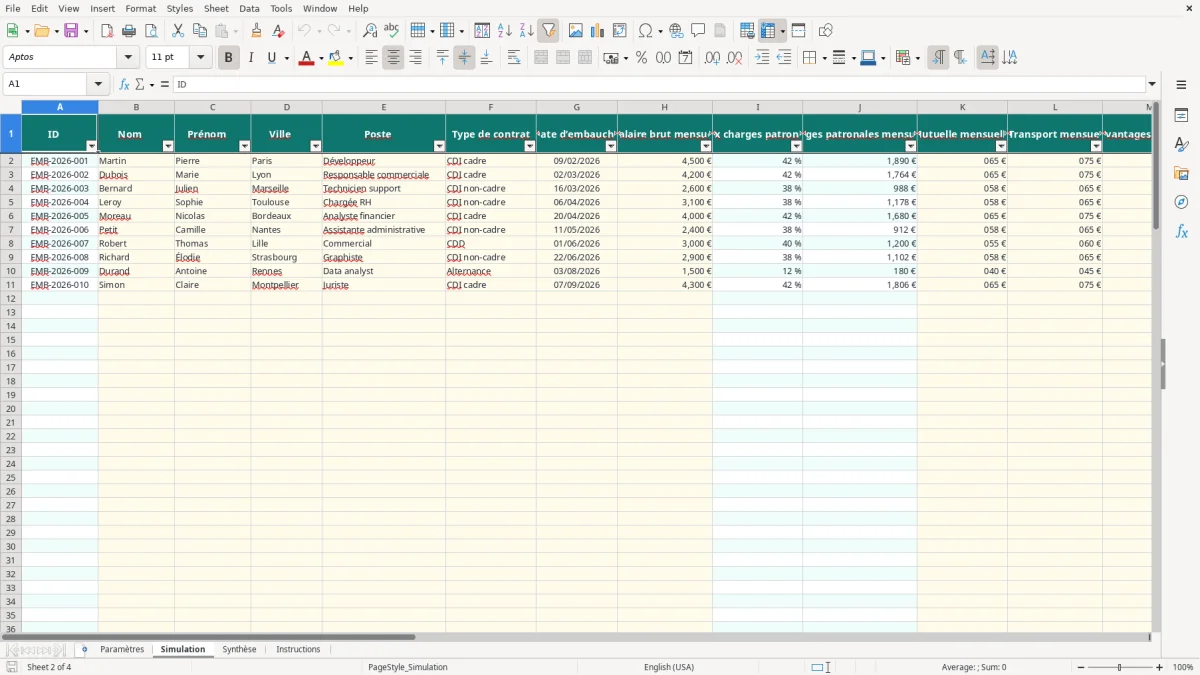Click the Export as PDF icon

click(107, 31)
